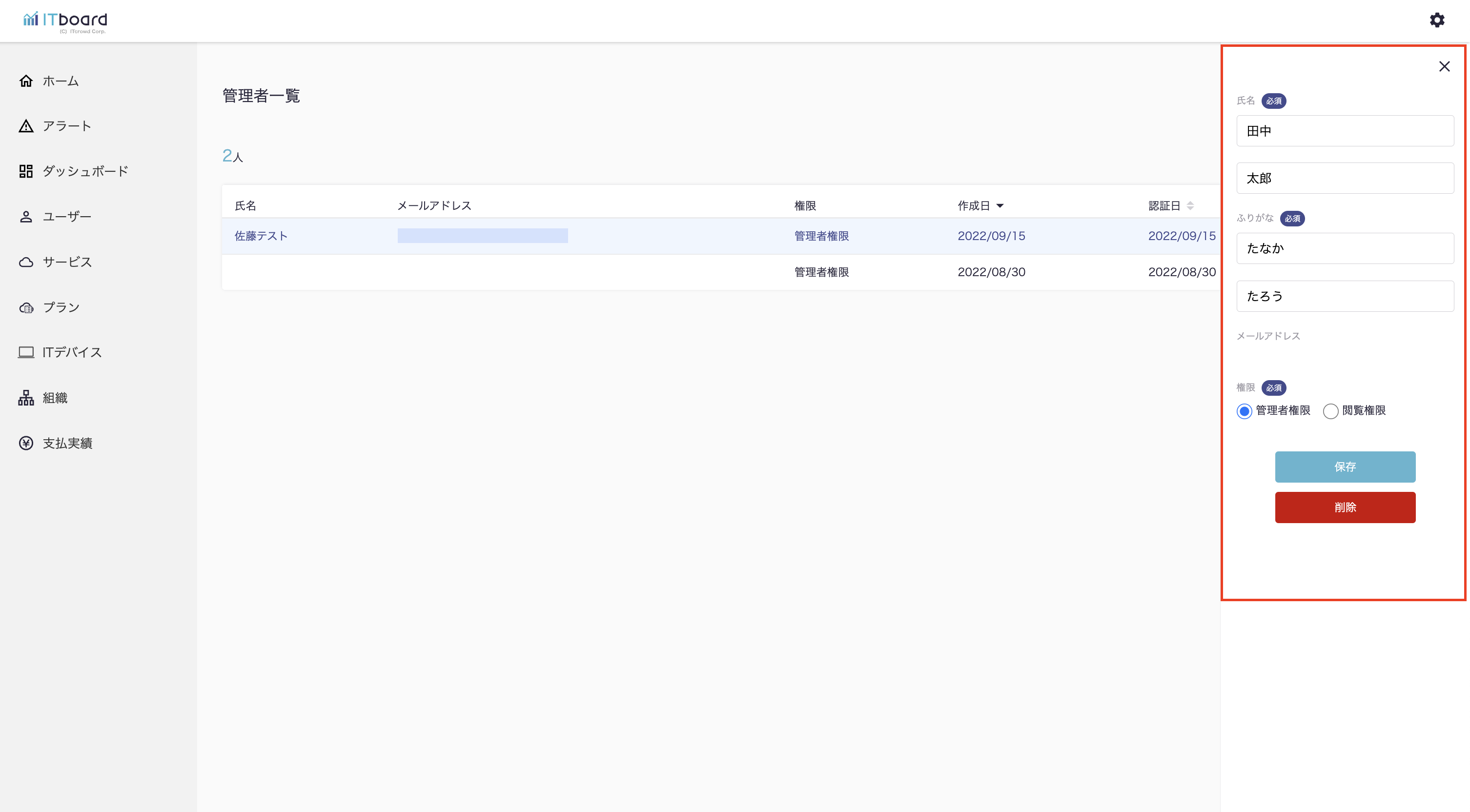Open the Services cloud icon
The image size is (1470, 812).
[26, 262]
